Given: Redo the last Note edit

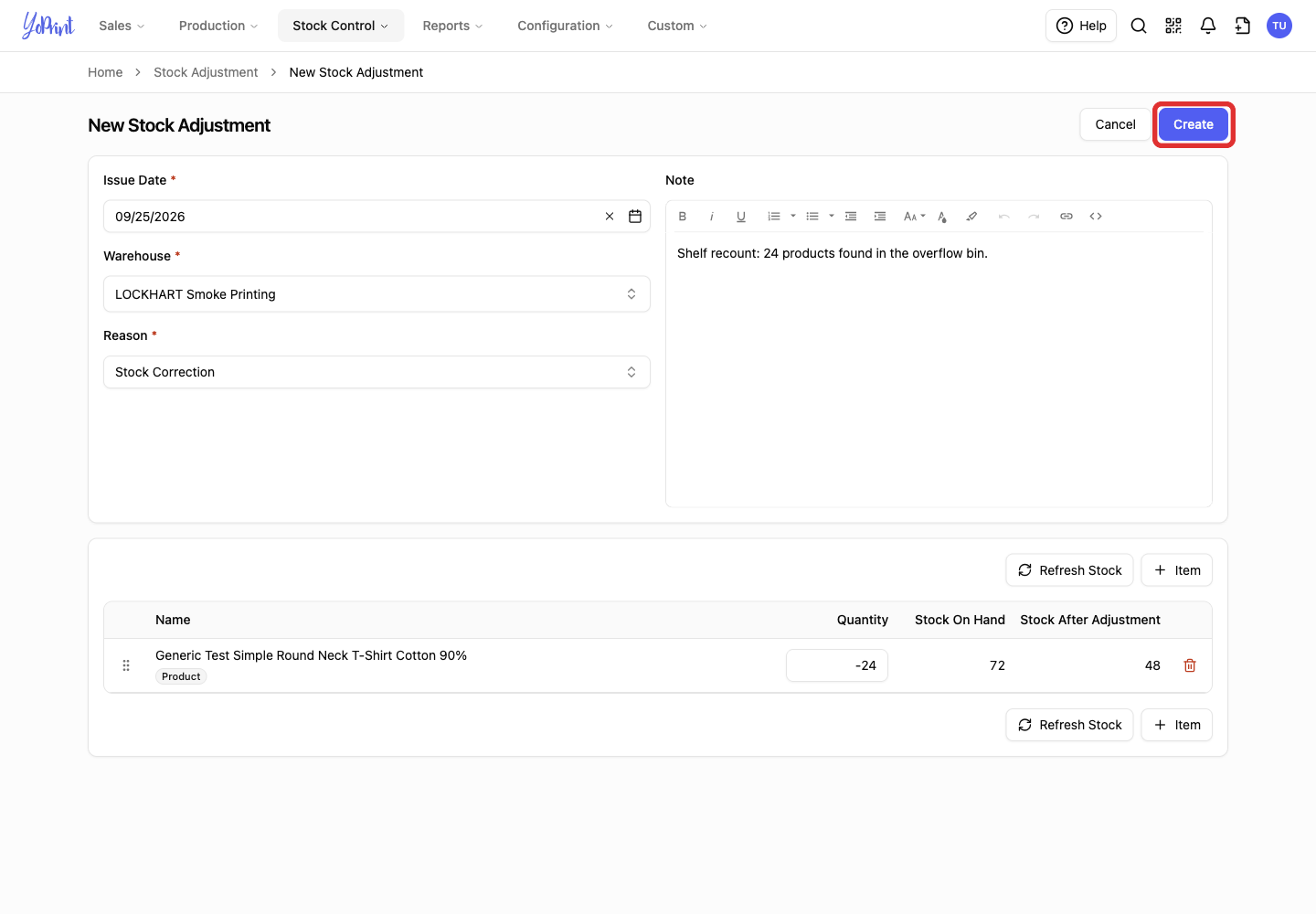Looking at the screenshot, I should [x=1034, y=217].
